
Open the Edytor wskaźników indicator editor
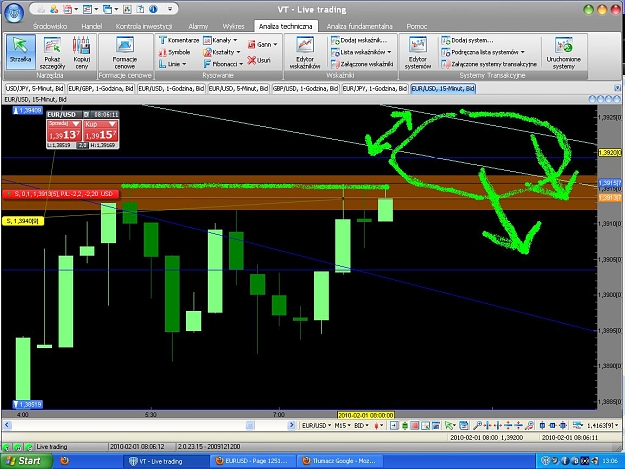pyautogui.click(x=305, y=52)
